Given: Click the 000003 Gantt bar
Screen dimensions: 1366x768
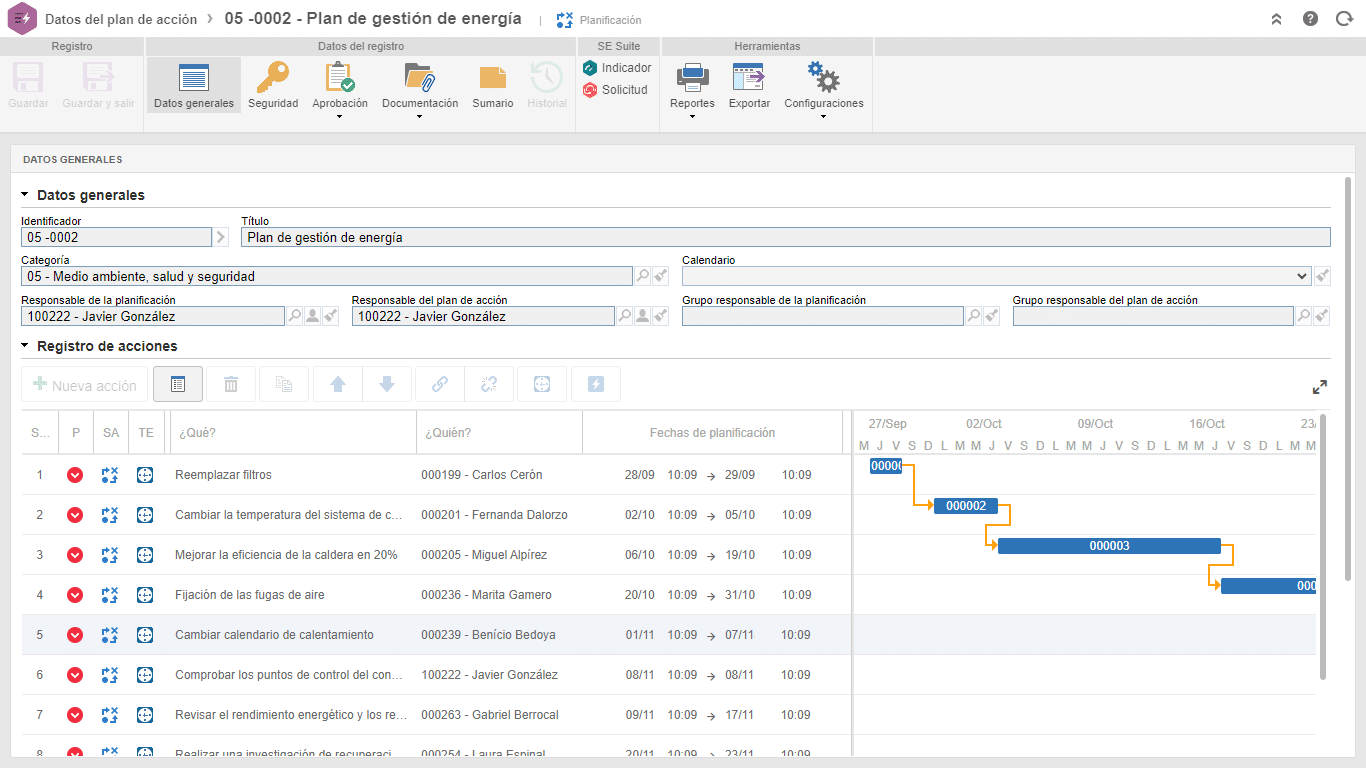Looking at the screenshot, I should [1109, 546].
